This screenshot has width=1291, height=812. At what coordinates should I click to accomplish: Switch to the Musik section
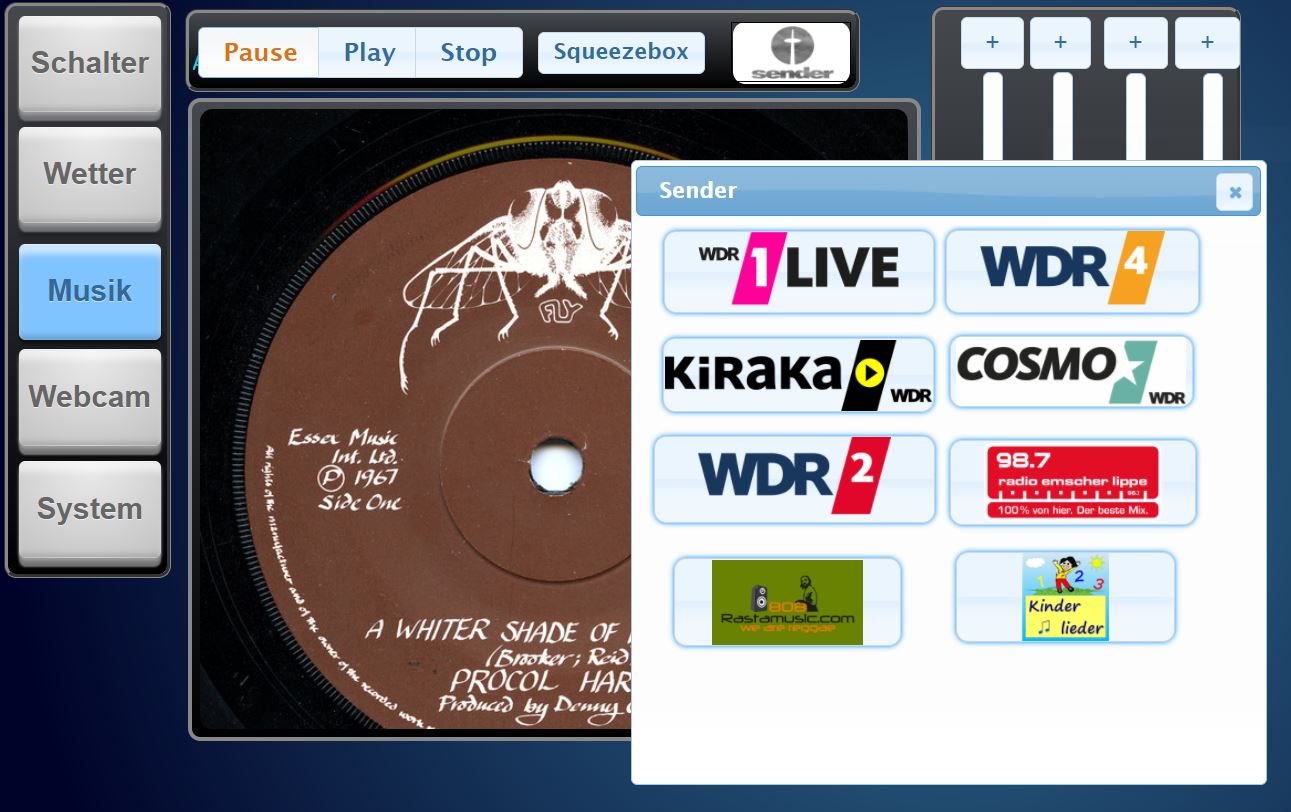pos(90,291)
